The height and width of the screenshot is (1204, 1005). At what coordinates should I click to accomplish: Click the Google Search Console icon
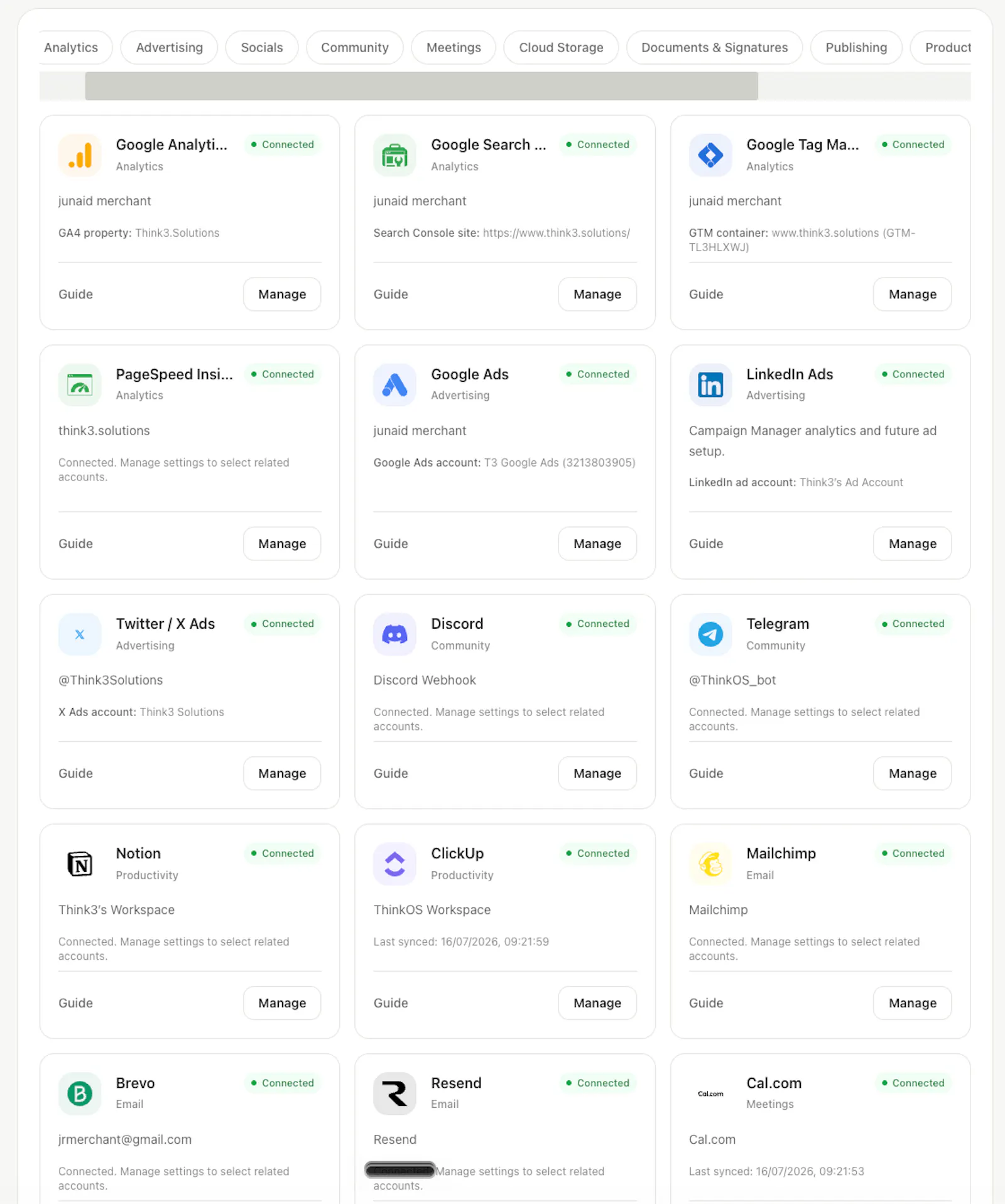(x=394, y=155)
